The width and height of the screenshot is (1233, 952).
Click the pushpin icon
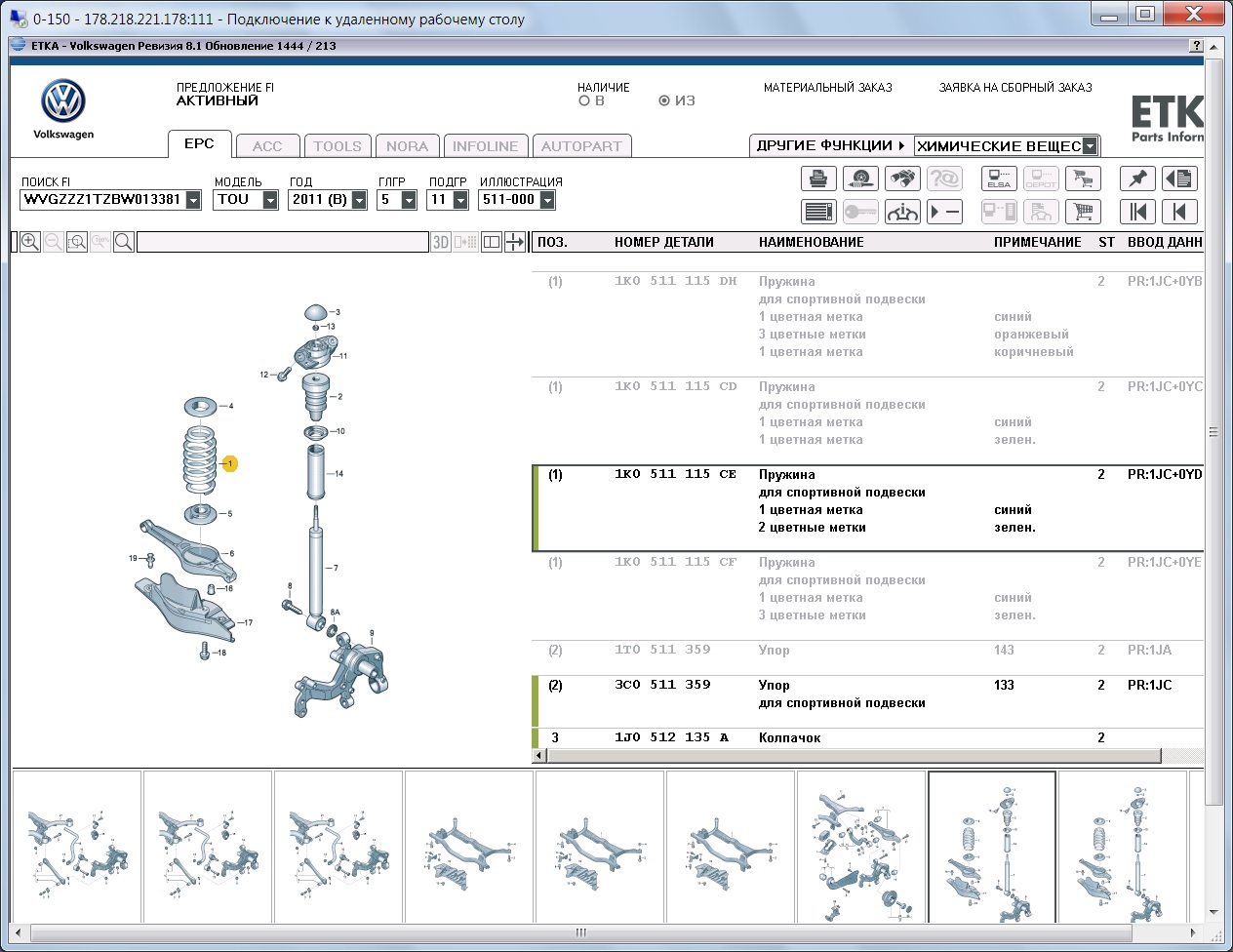click(1137, 178)
